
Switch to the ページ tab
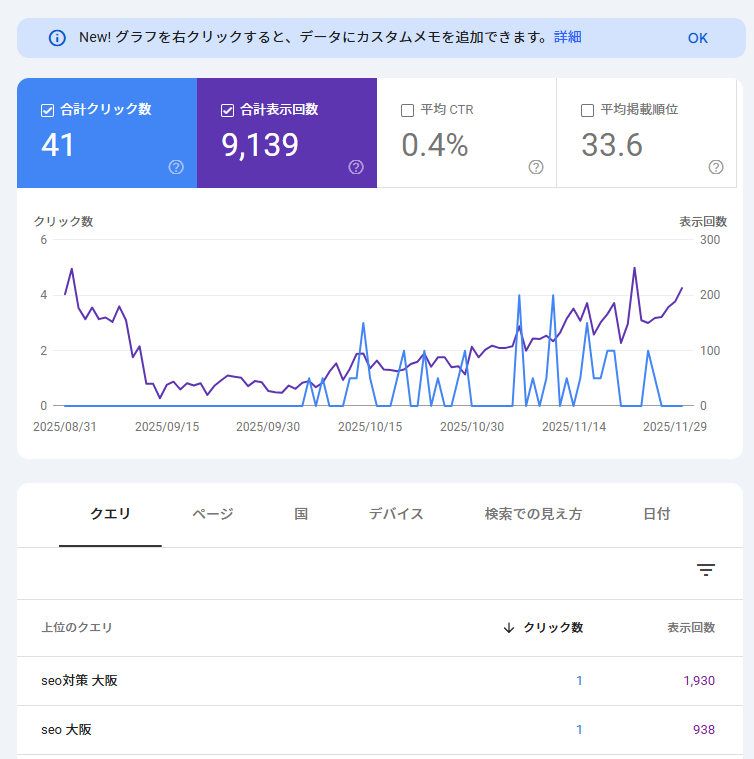tap(213, 514)
